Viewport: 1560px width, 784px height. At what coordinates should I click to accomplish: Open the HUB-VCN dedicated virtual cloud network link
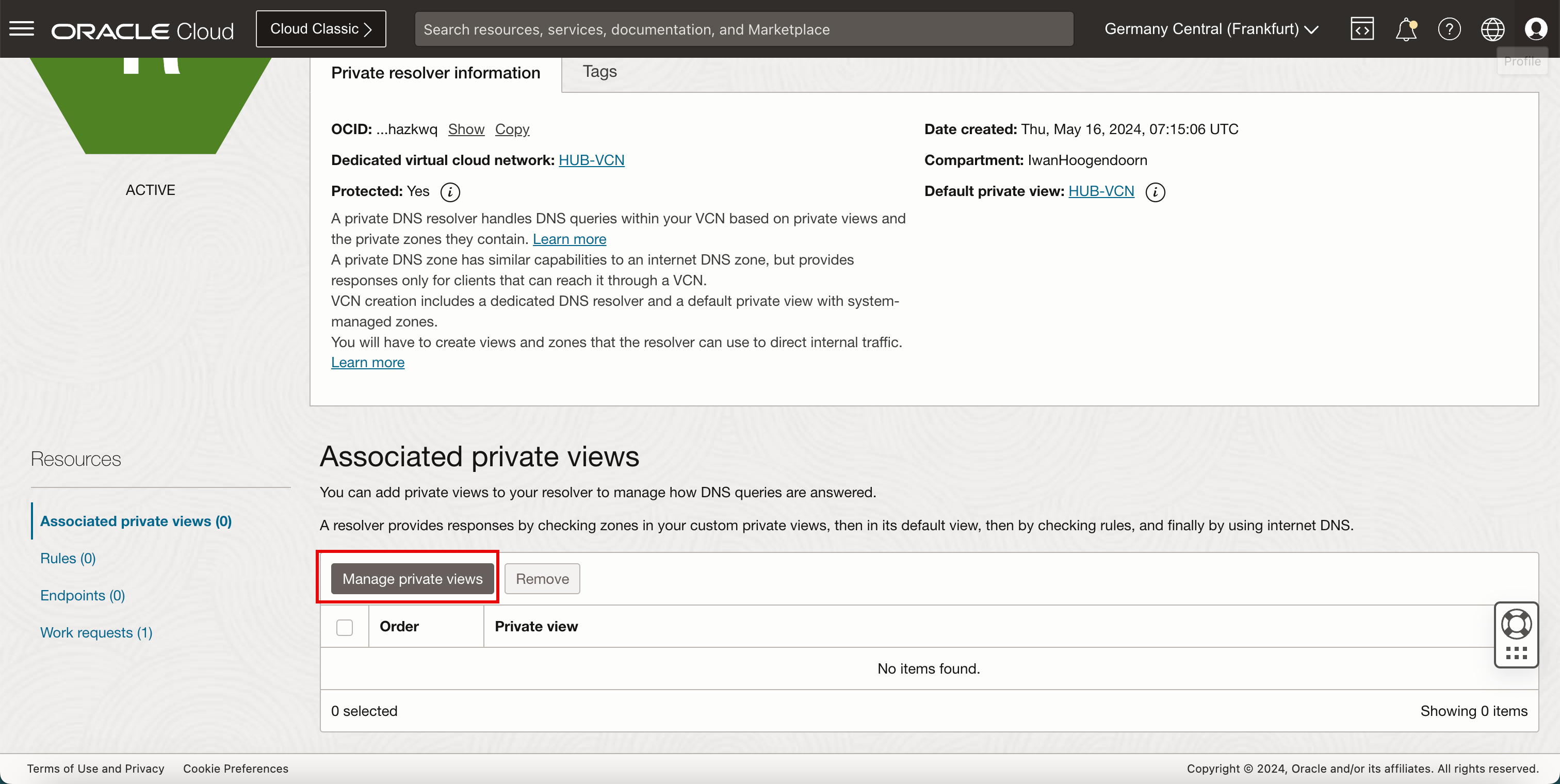tap(591, 160)
